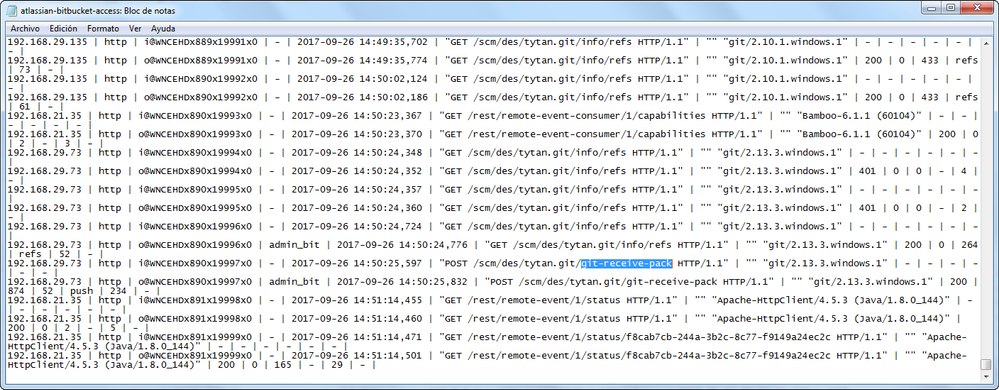This screenshot has height=390, width=999.
Task: Click the timestamp 2017-09-26 14:50:02,186
Action: [x=362, y=97]
